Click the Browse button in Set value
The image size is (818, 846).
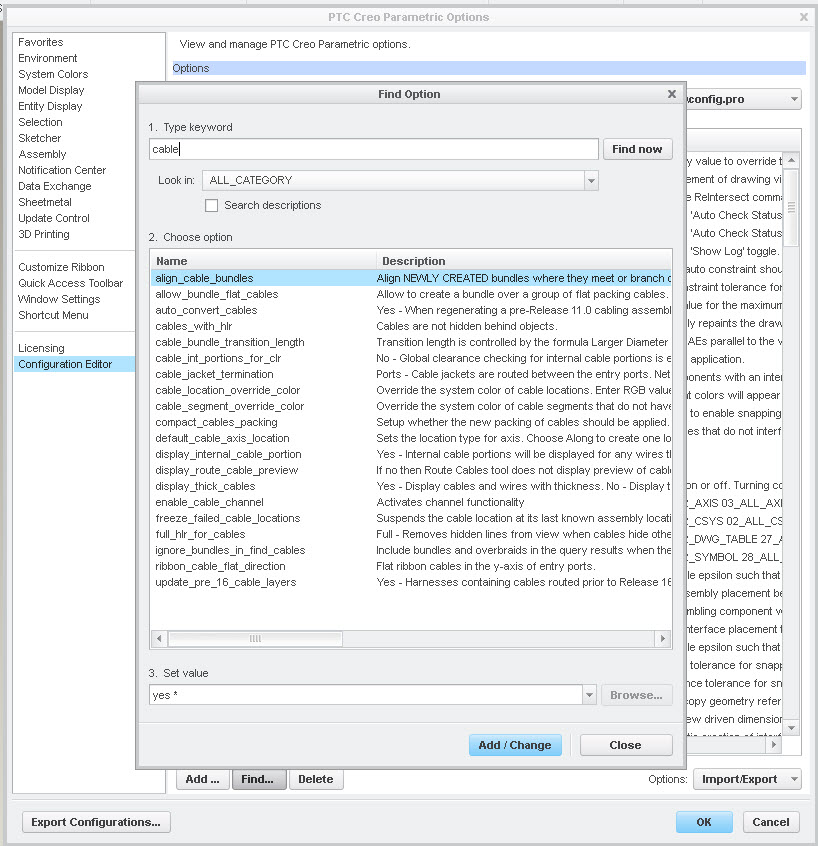point(636,695)
